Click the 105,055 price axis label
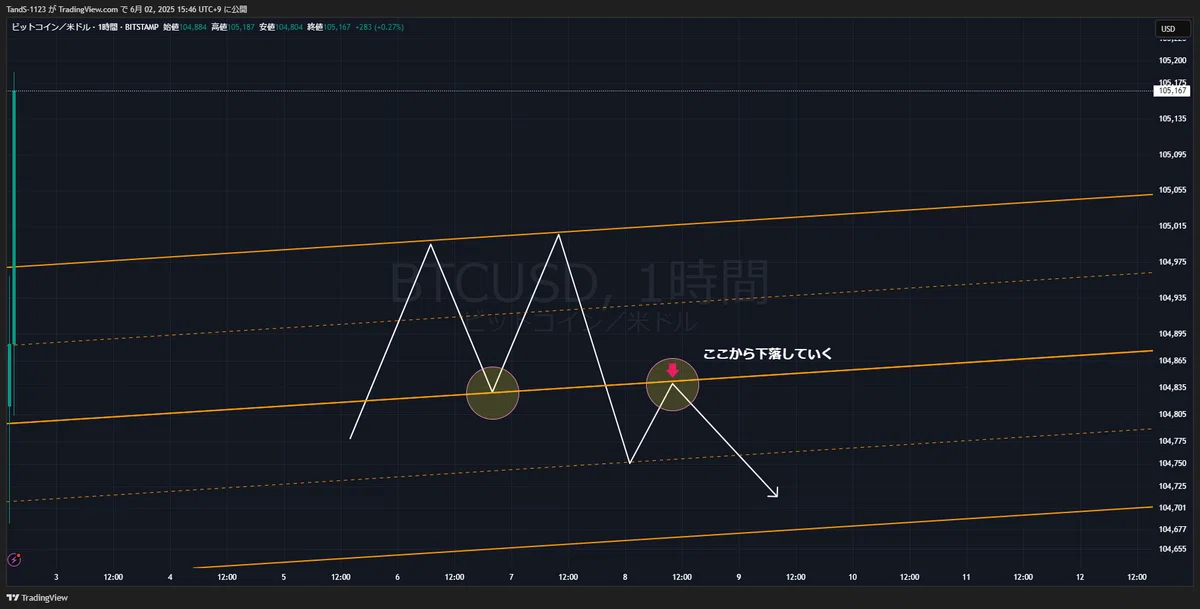Viewport: 1200px width, 609px height. click(1172, 190)
